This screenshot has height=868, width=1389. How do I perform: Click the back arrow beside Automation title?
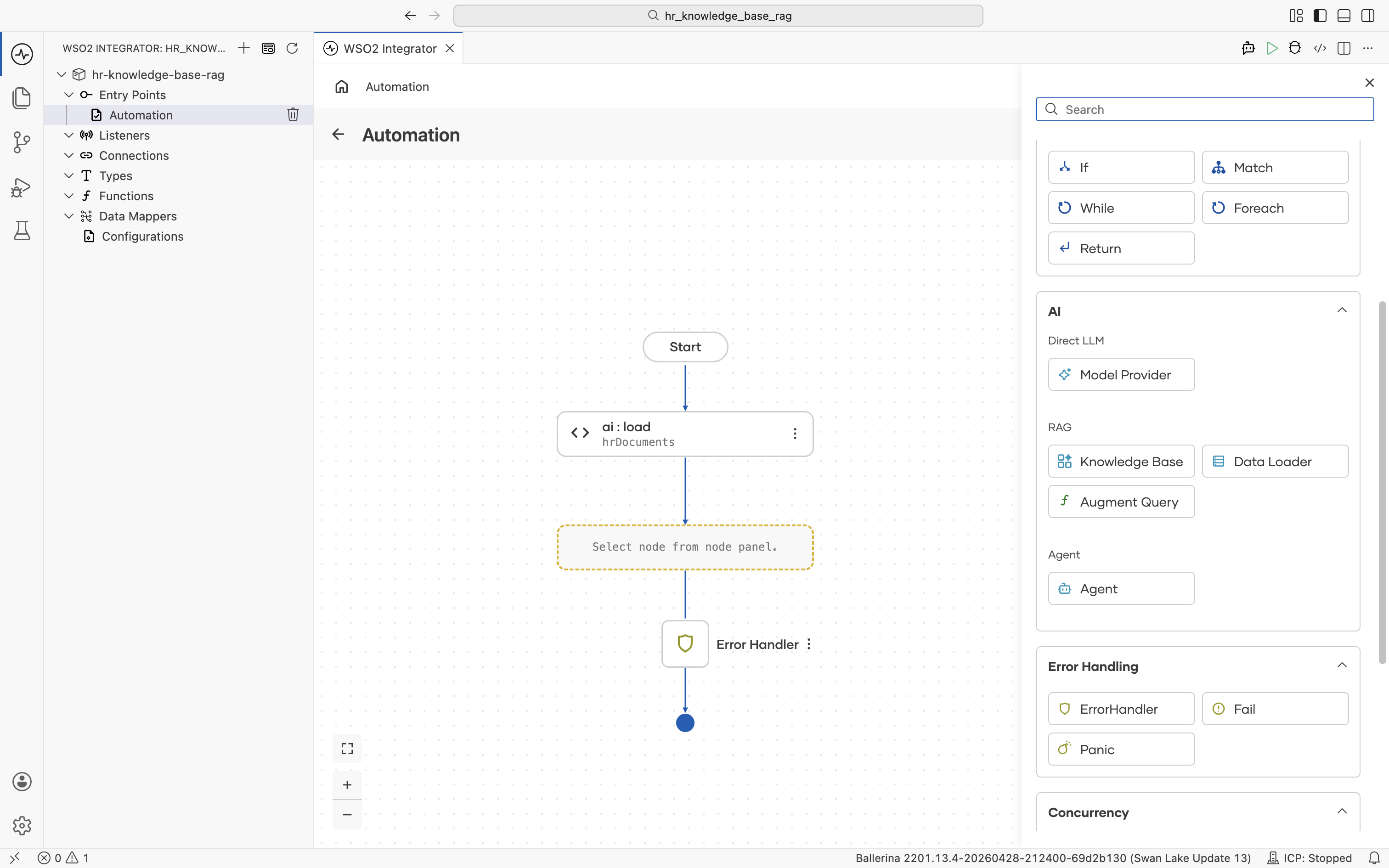338,134
